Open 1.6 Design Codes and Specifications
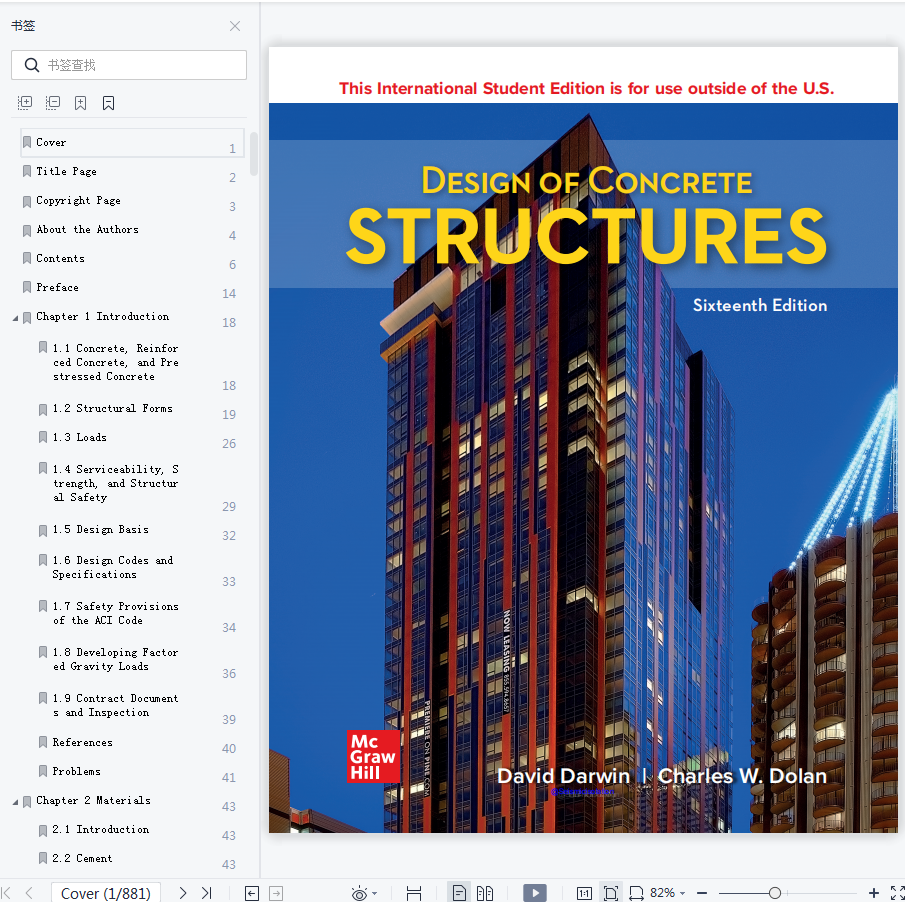 113,567
